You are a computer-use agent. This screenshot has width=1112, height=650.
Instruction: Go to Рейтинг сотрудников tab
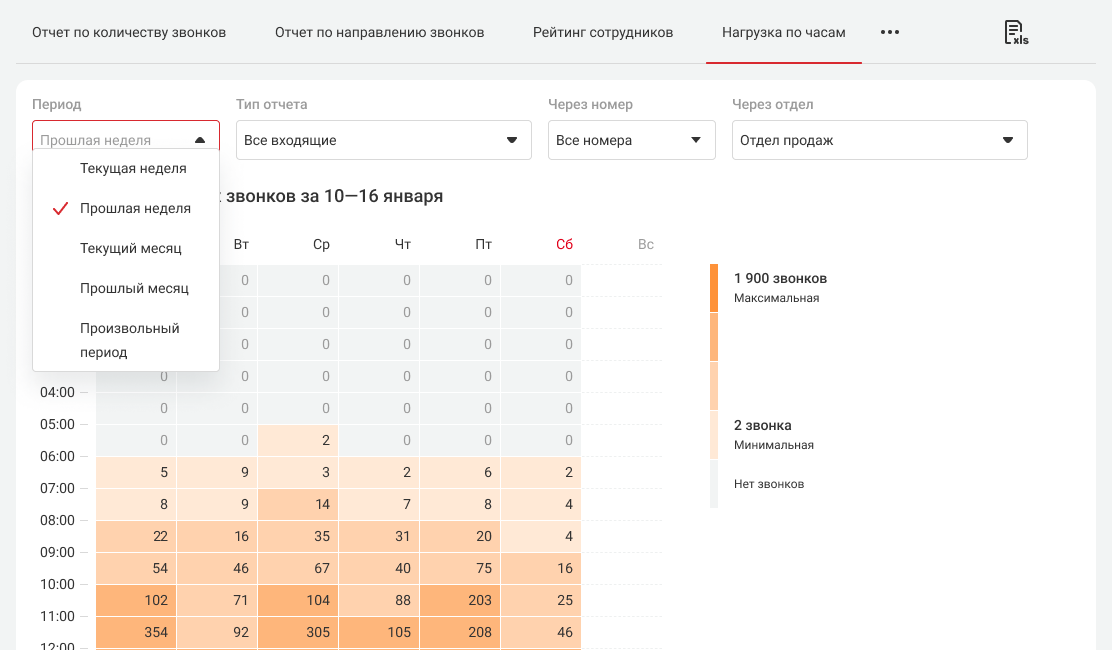[x=603, y=32]
